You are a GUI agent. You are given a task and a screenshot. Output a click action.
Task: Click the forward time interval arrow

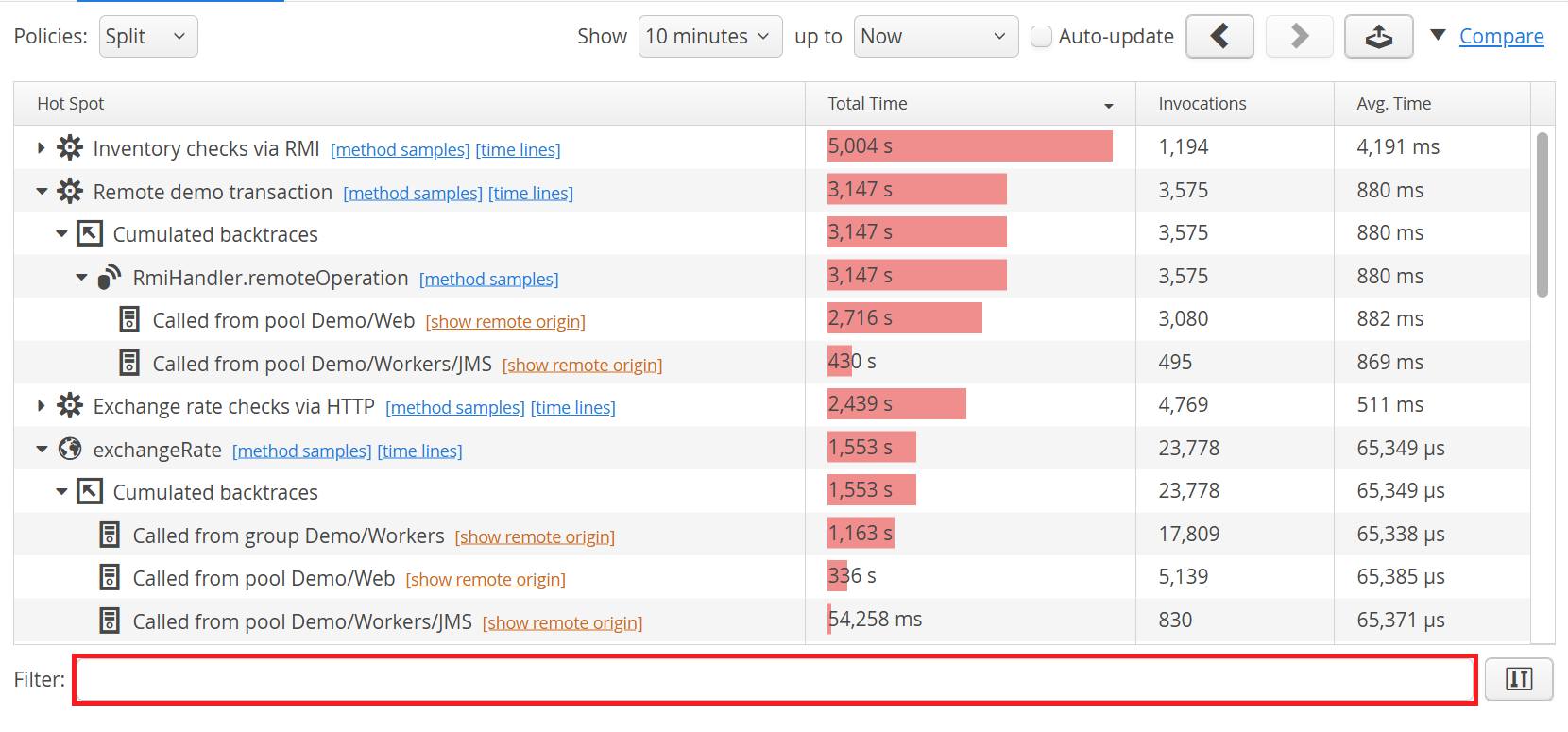tap(1299, 37)
